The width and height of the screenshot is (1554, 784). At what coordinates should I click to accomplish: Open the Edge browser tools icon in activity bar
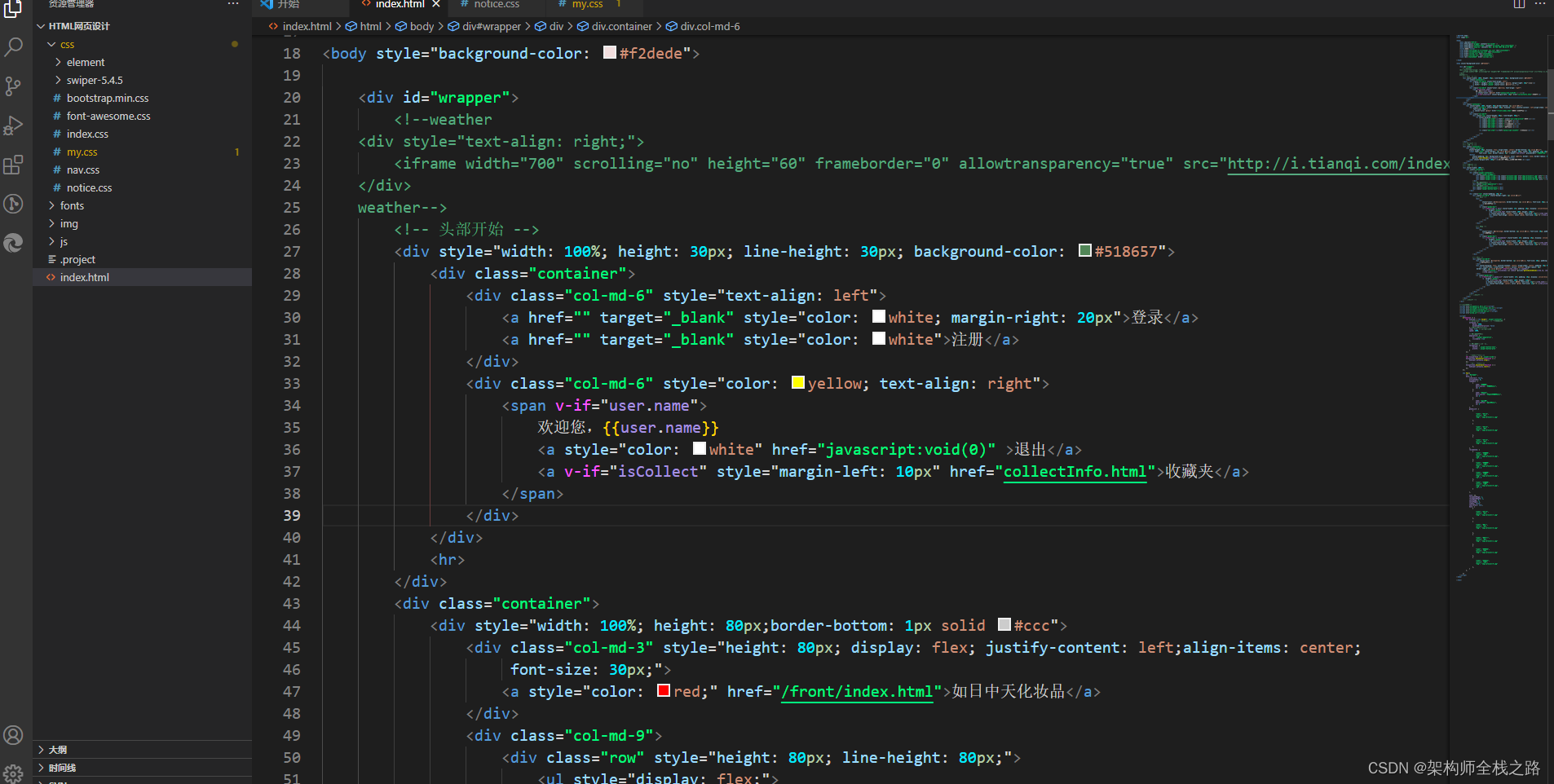coord(13,243)
